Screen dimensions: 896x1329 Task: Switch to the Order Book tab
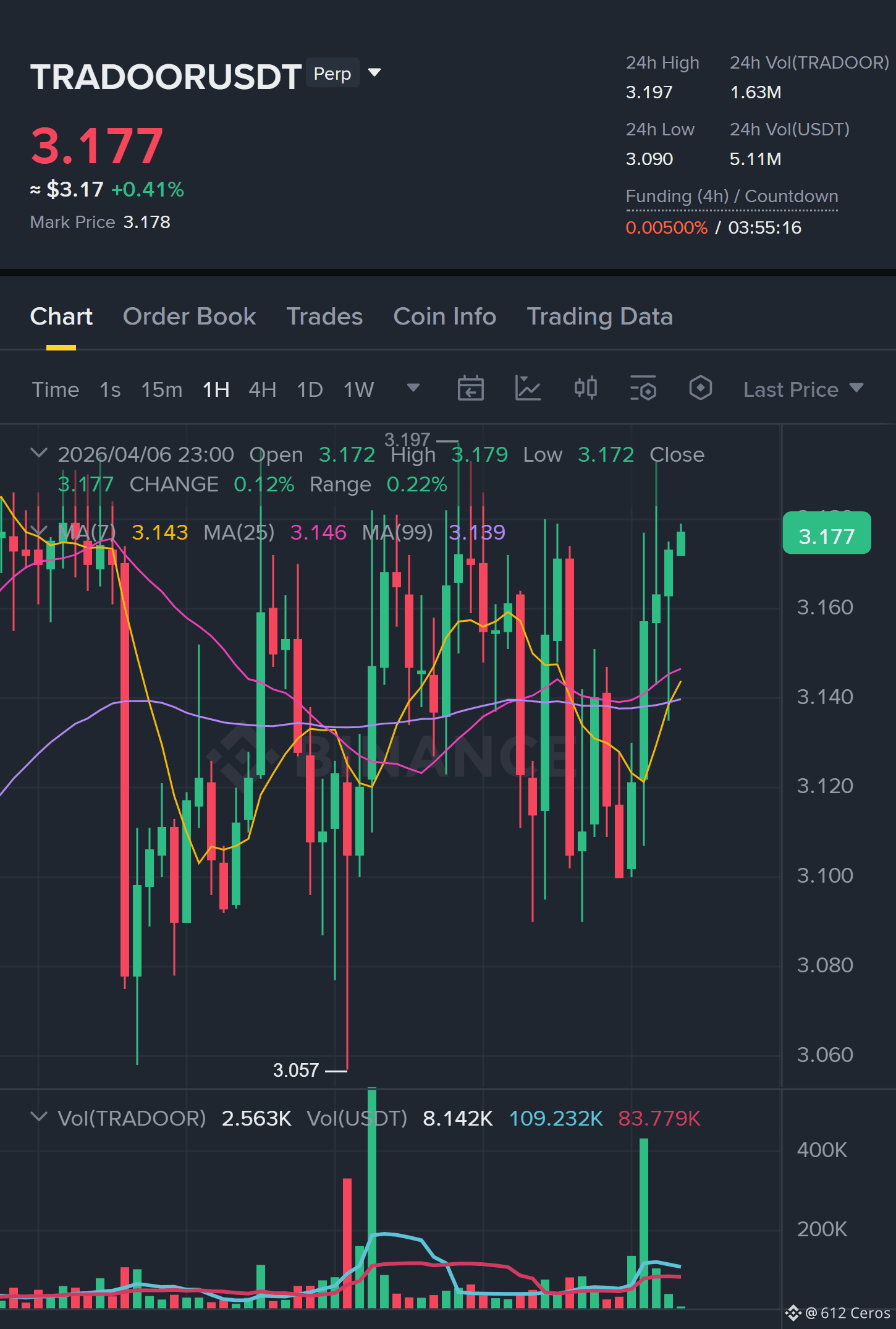189,316
